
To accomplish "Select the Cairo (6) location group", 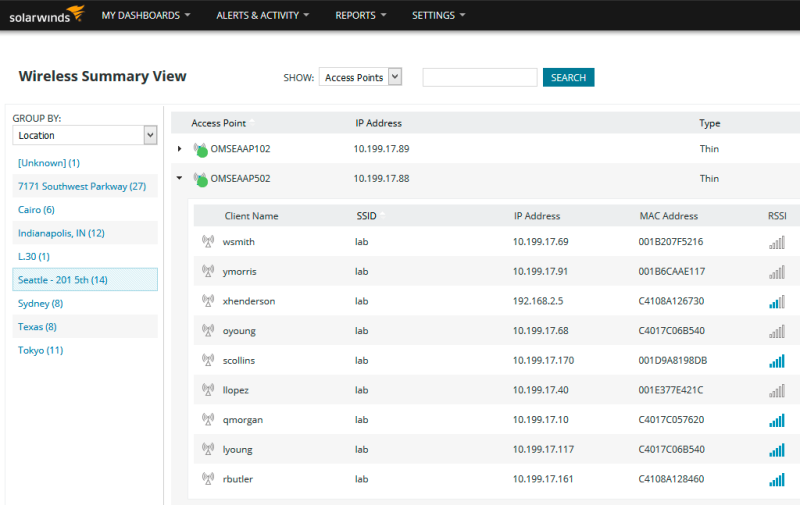I will (x=36, y=210).
